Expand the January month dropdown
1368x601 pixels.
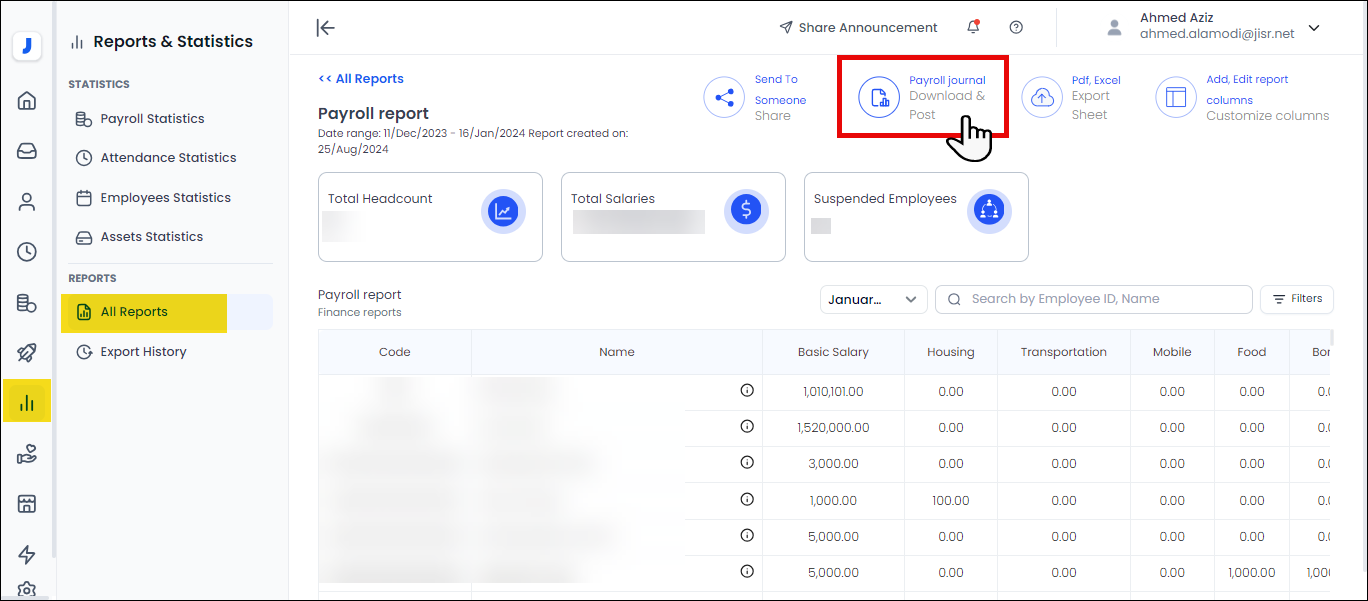[x=873, y=299]
